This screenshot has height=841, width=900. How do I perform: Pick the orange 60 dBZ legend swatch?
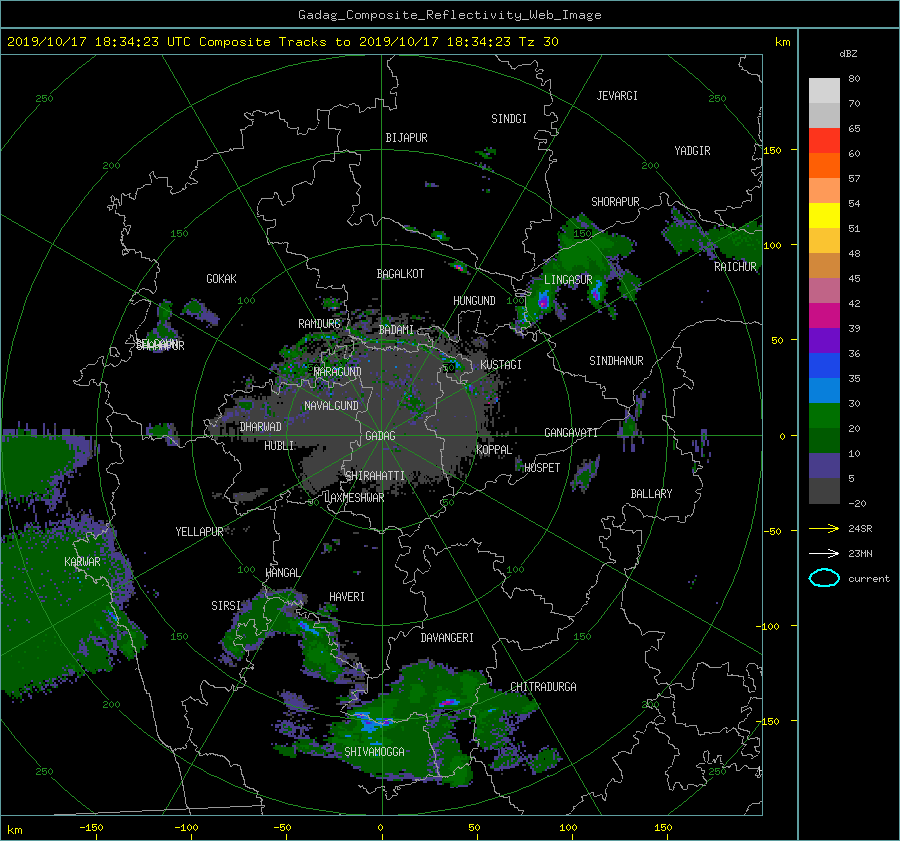(824, 165)
